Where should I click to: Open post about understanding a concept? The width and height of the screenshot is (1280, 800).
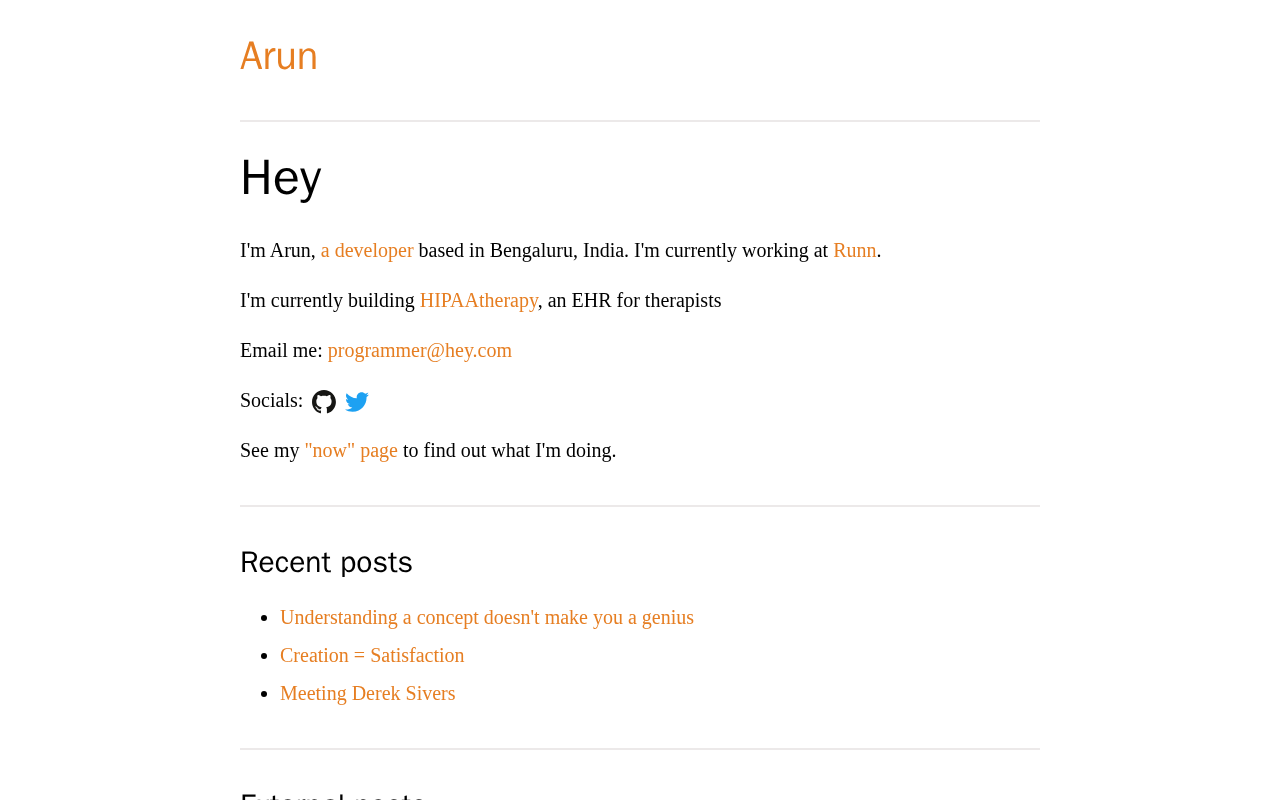487,617
